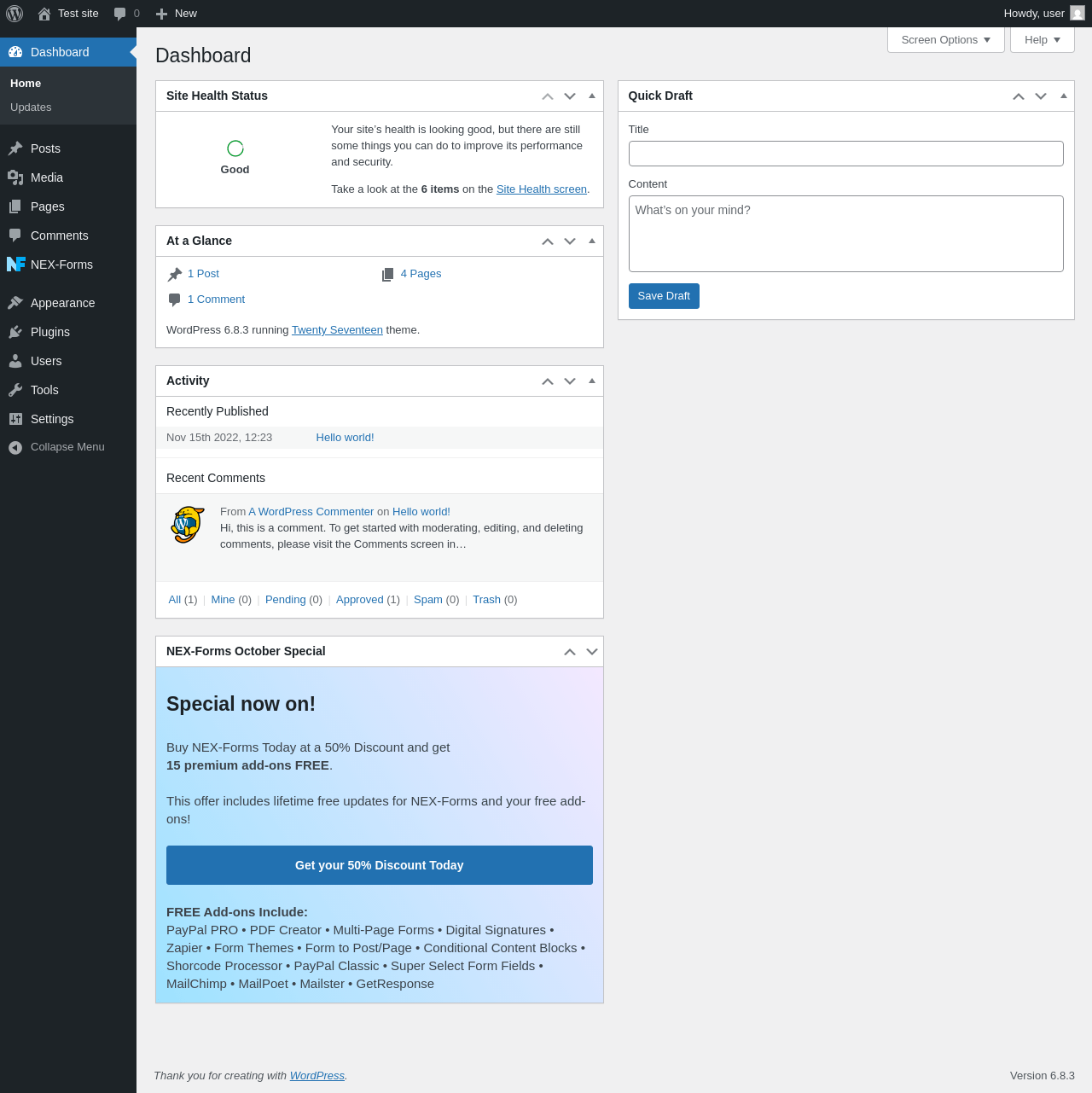Click the Collapse Menu label
This screenshot has width=1092, height=1093.
pos(67,447)
